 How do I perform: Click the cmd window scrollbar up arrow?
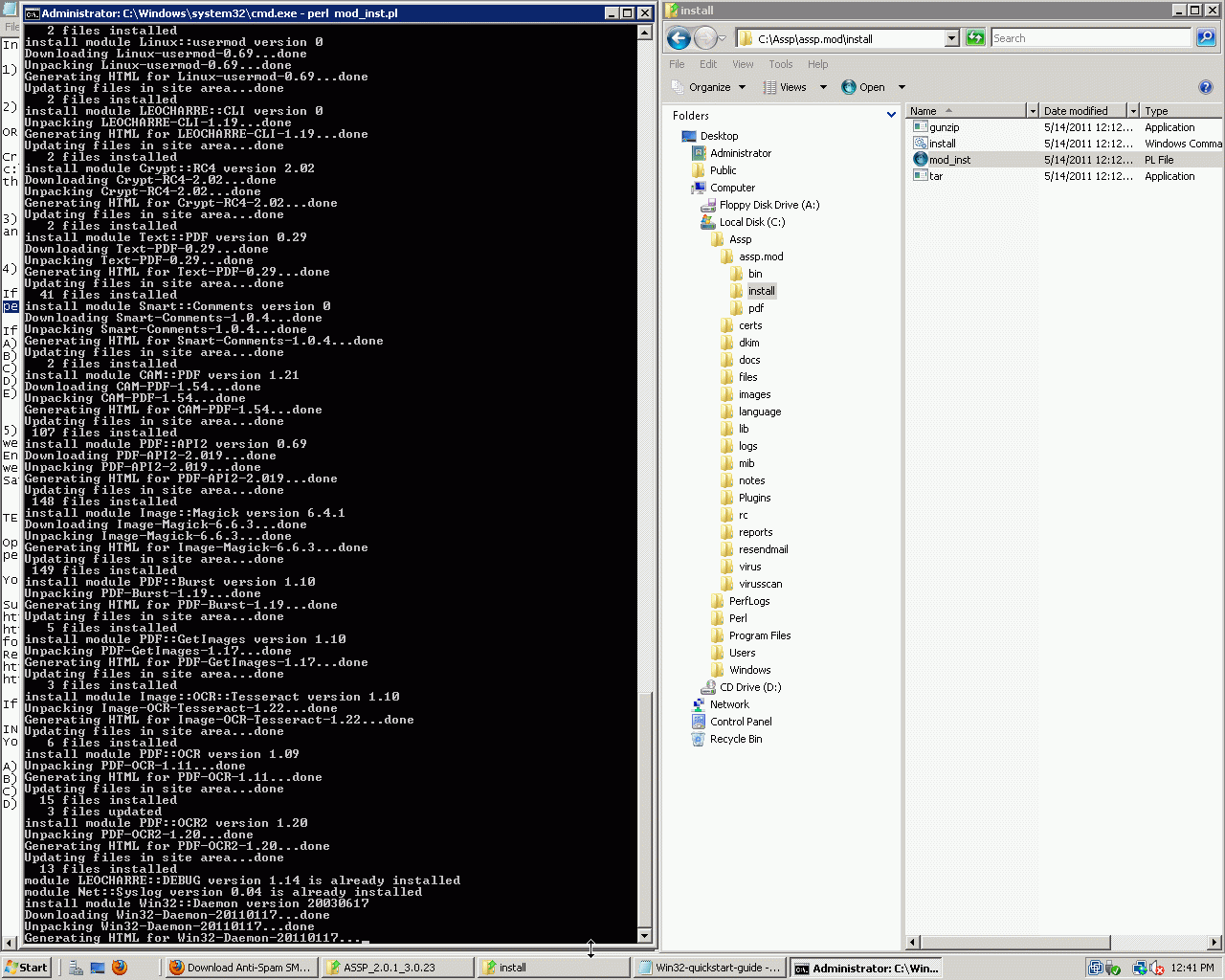(x=644, y=33)
